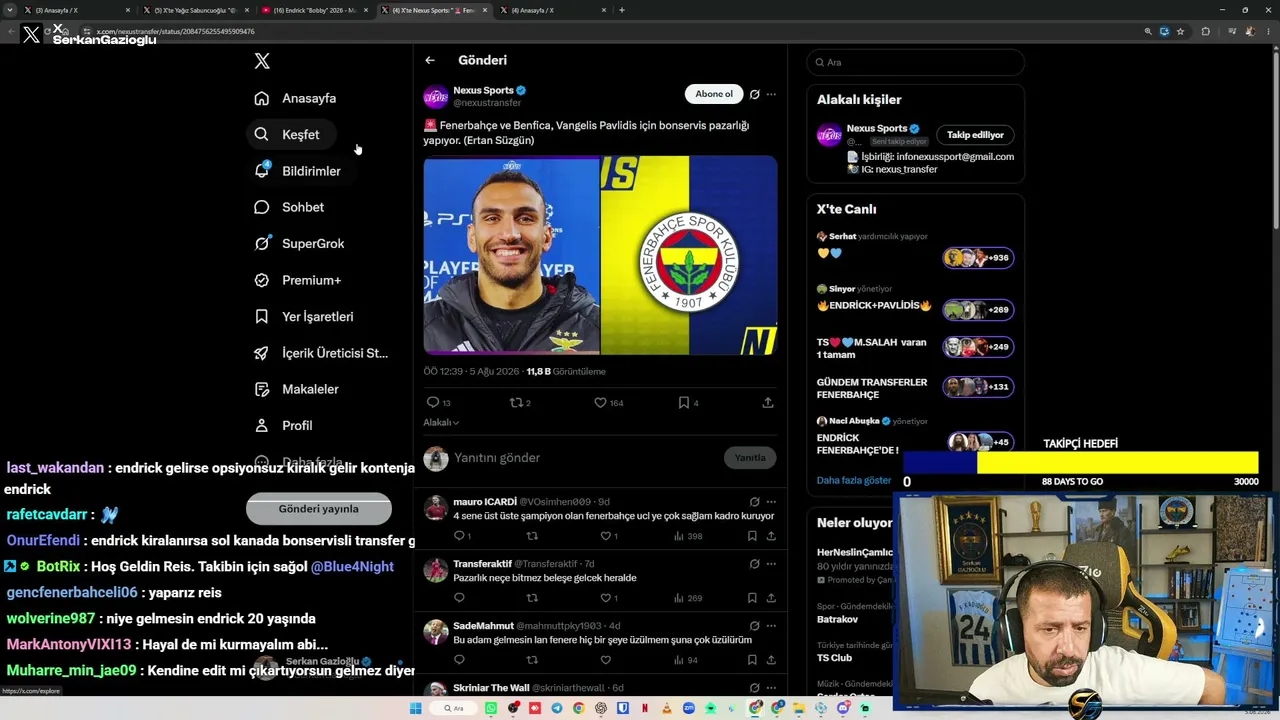Open İçerik Üreticisi Stüdyosu sidebar entry
Image resolution: width=1280 pixels, height=720 pixels.
coord(321,353)
